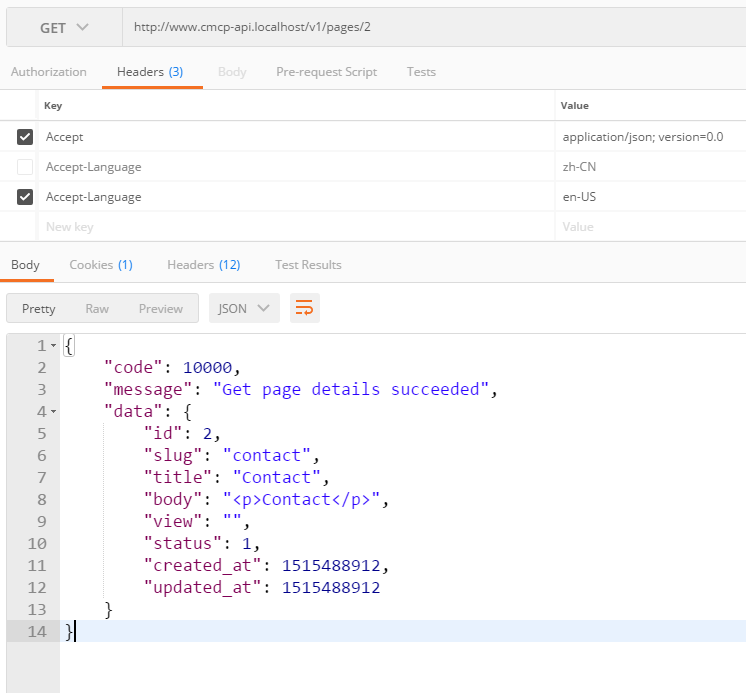The width and height of the screenshot is (746, 693).
Task: Toggle the word wrap icon
Action: tap(305, 308)
